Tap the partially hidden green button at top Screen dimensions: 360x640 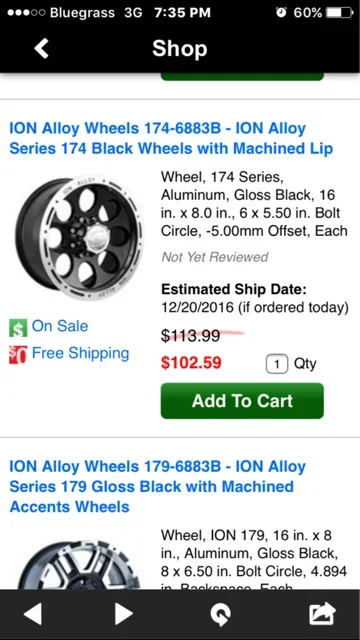click(242, 77)
